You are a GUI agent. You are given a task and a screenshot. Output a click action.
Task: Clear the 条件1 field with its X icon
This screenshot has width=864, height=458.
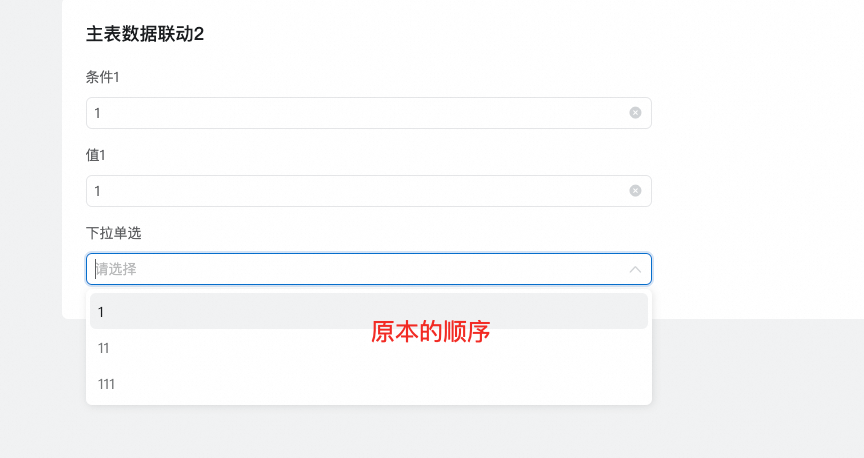tap(635, 113)
